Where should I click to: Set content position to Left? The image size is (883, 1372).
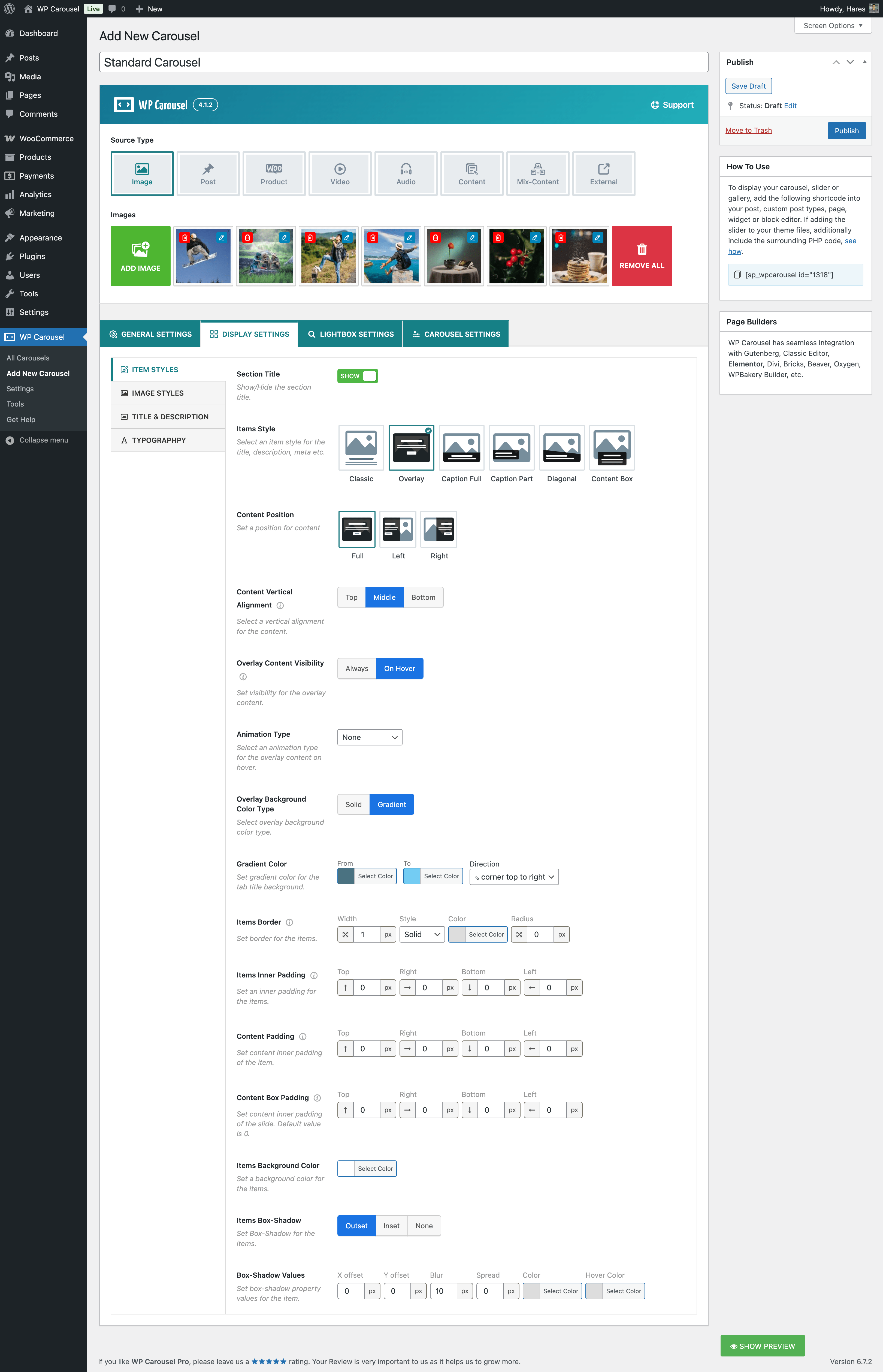398,529
